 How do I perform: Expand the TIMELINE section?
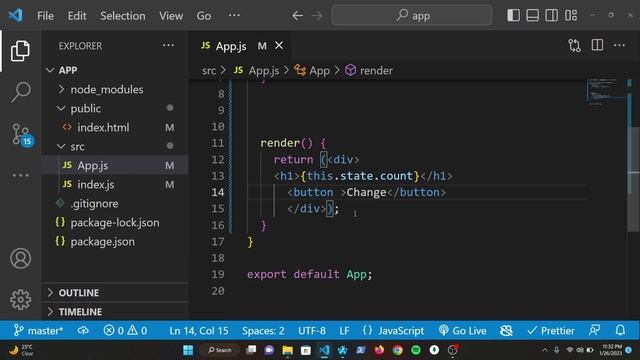point(115,312)
